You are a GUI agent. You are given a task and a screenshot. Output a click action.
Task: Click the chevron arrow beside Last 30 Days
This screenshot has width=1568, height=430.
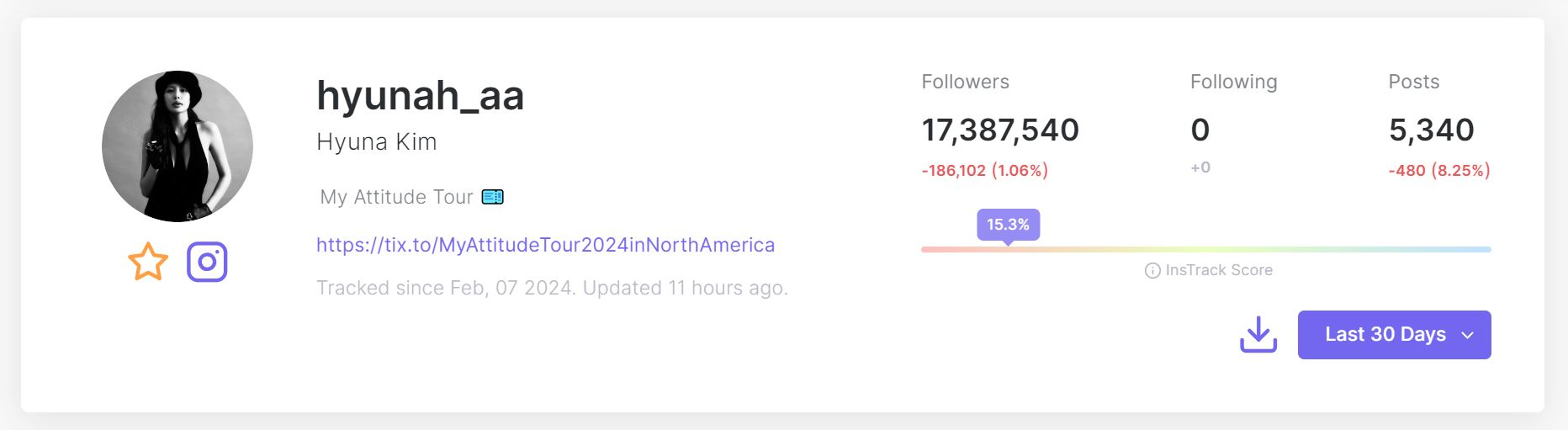click(1468, 335)
